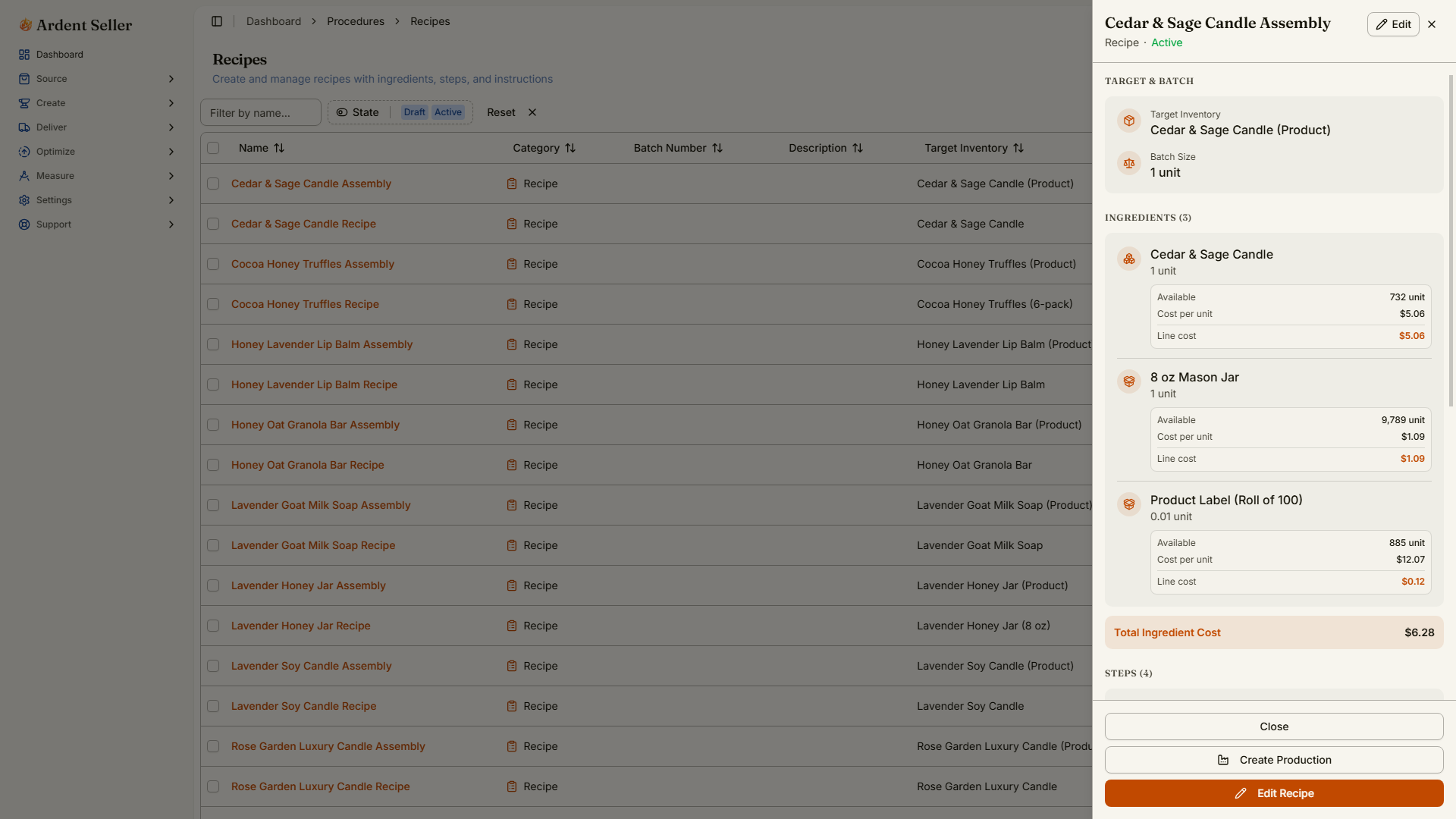
Task: Check the Lavender Soy Candle Assembly row
Action: [213, 666]
